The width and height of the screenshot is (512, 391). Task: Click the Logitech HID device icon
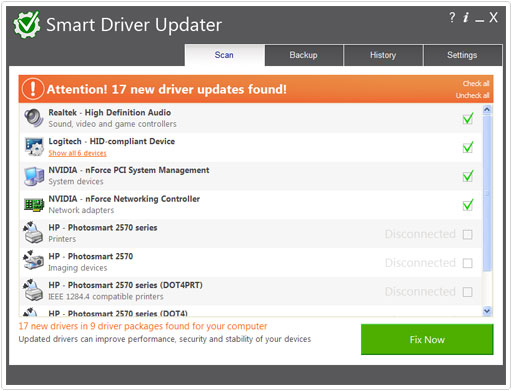pyautogui.click(x=34, y=146)
